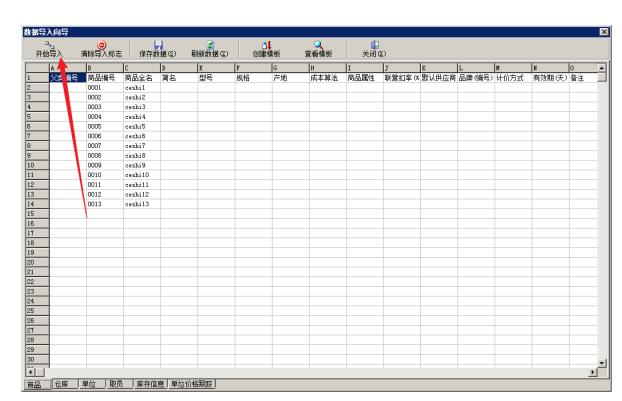622x401 pixels.
Task: Click the 查看模板 magnifier icon
Action: pos(318,45)
